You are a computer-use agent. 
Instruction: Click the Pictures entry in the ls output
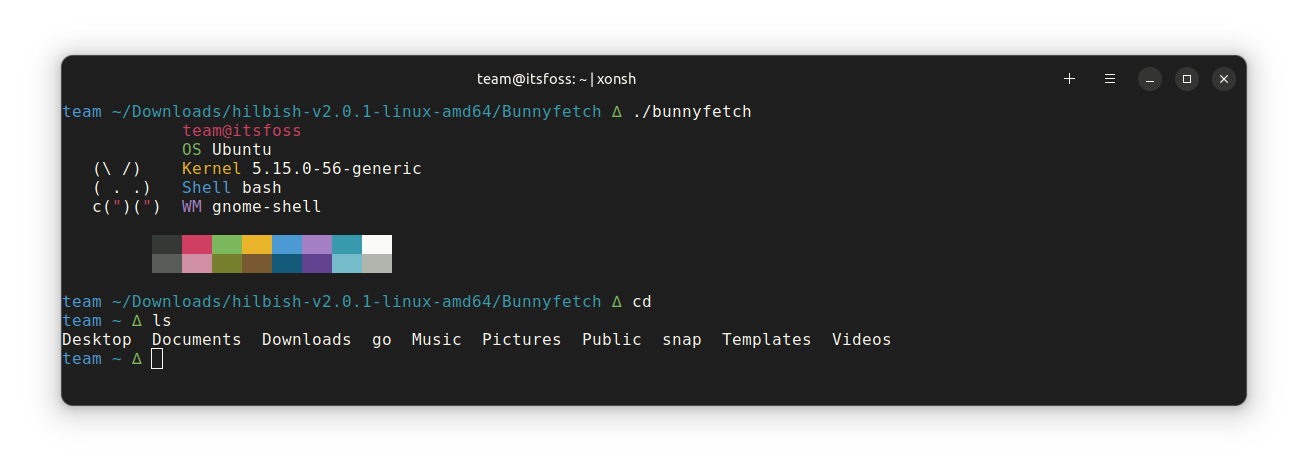coord(522,340)
